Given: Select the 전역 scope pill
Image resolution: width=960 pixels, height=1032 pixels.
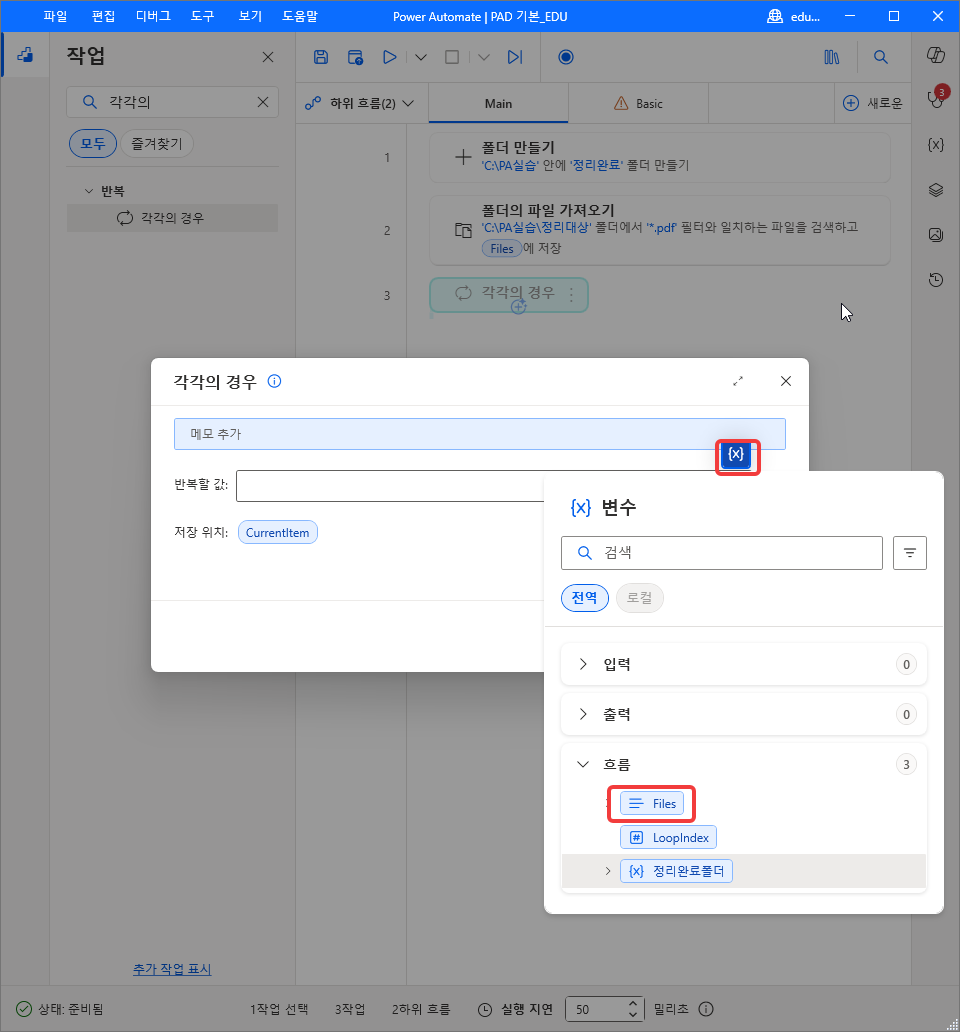Looking at the screenshot, I should coord(584,598).
